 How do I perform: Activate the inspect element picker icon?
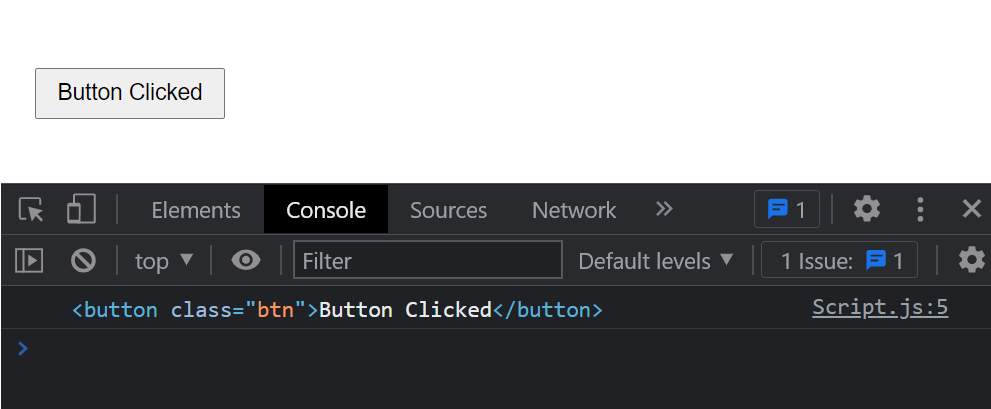click(x=31, y=209)
